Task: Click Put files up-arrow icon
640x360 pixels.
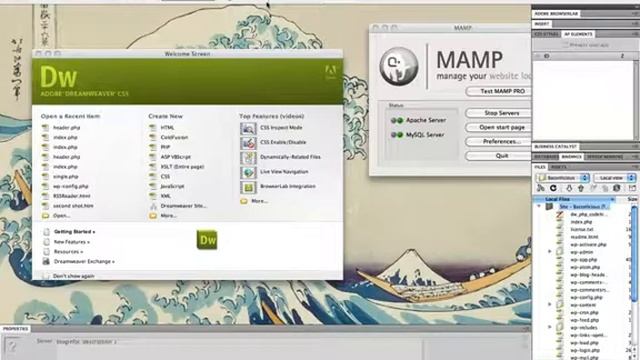Action: 581,188
